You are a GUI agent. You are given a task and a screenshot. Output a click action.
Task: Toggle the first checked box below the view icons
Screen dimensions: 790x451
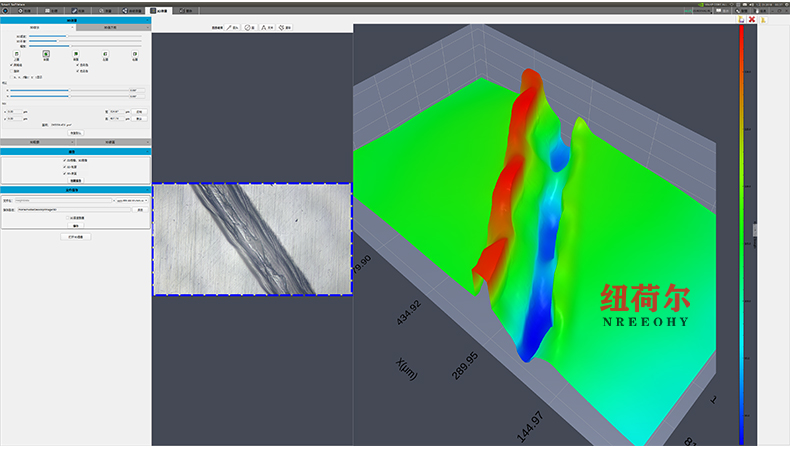click(x=12, y=65)
